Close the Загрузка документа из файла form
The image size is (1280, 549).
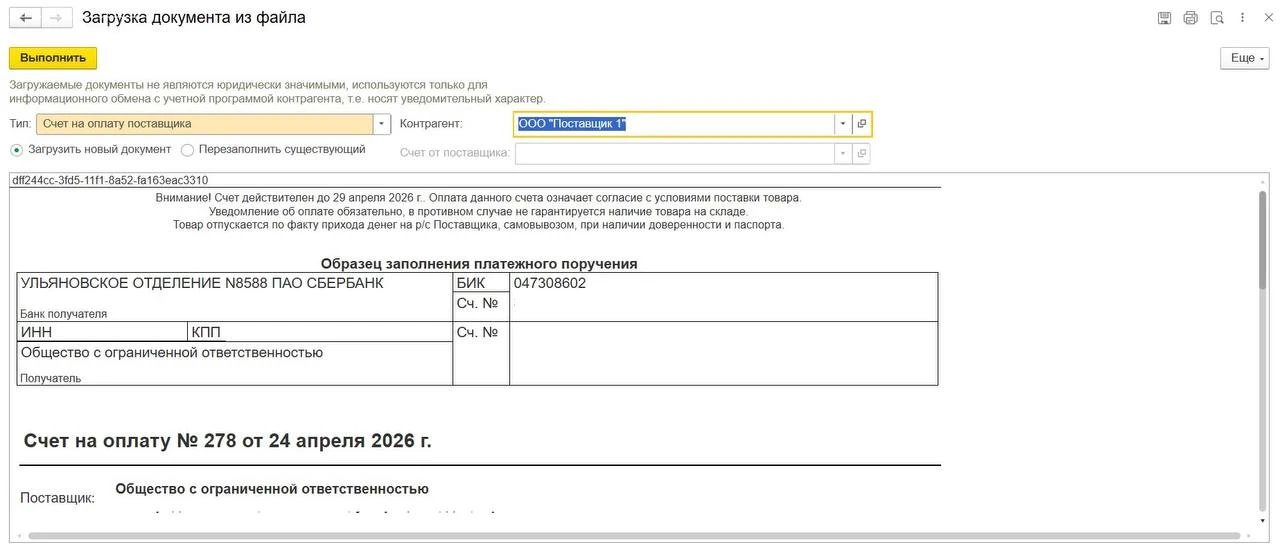(x=1267, y=18)
